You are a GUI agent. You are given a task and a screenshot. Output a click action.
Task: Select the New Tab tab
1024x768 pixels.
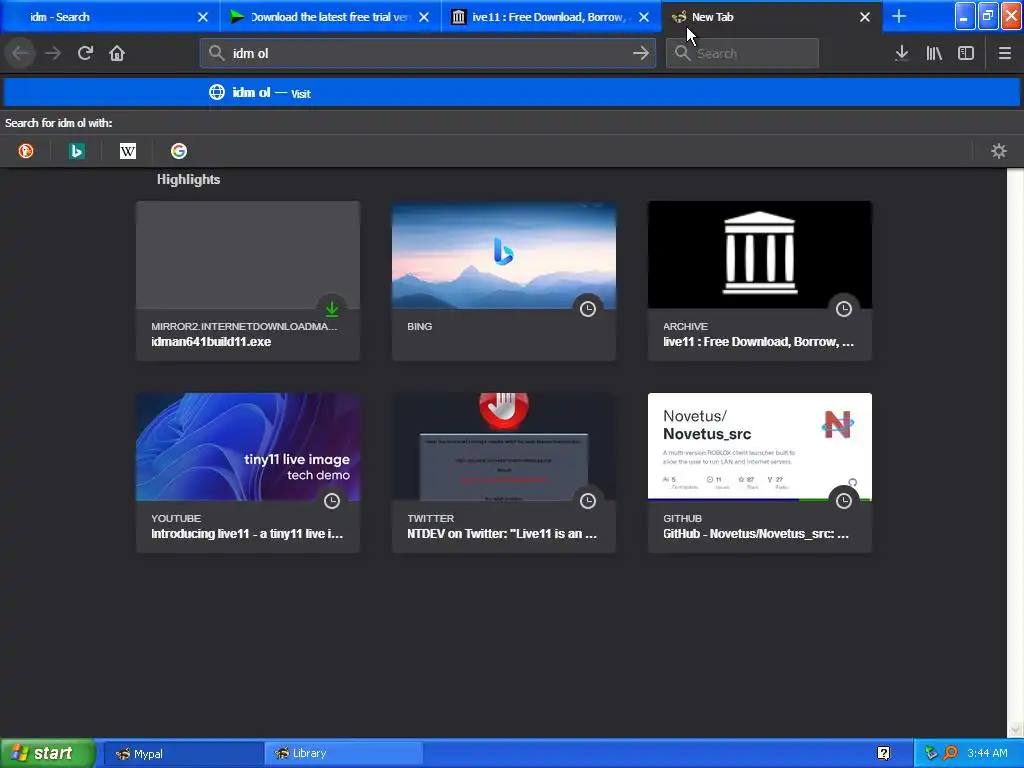[771, 17]
